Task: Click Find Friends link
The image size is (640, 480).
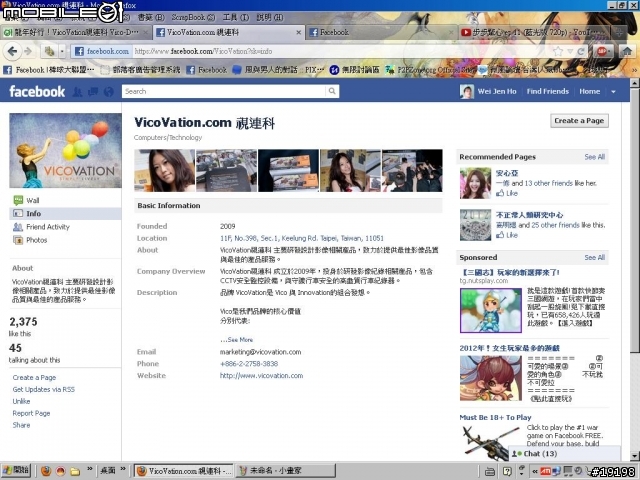Action: pos(547,91)
